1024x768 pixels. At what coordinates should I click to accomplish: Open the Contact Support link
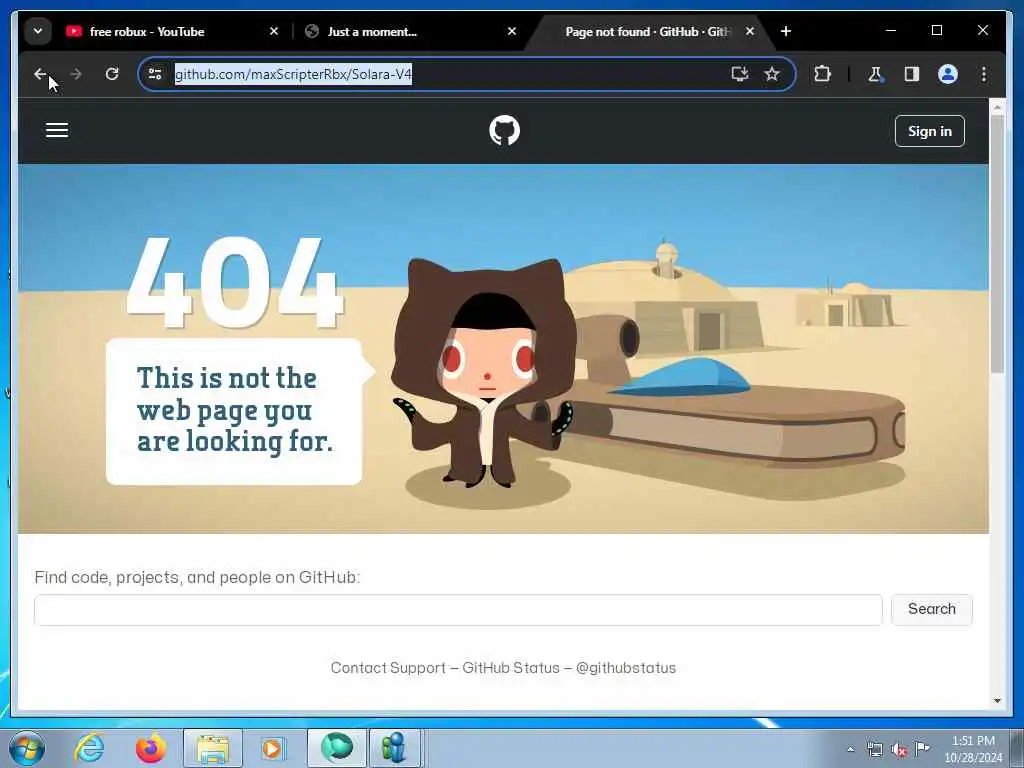click(388, 668)
